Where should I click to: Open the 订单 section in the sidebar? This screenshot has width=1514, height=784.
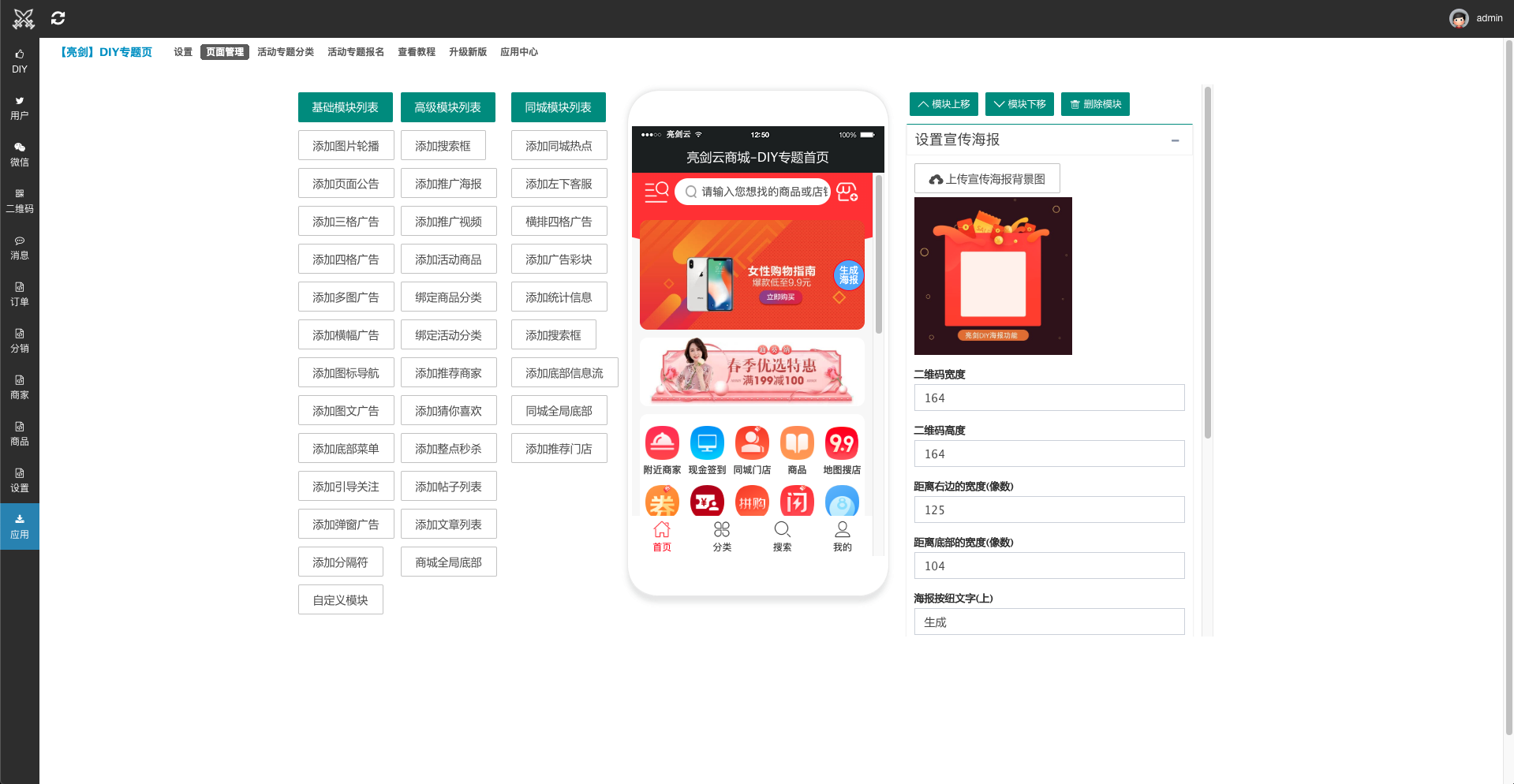coord(19,294)
